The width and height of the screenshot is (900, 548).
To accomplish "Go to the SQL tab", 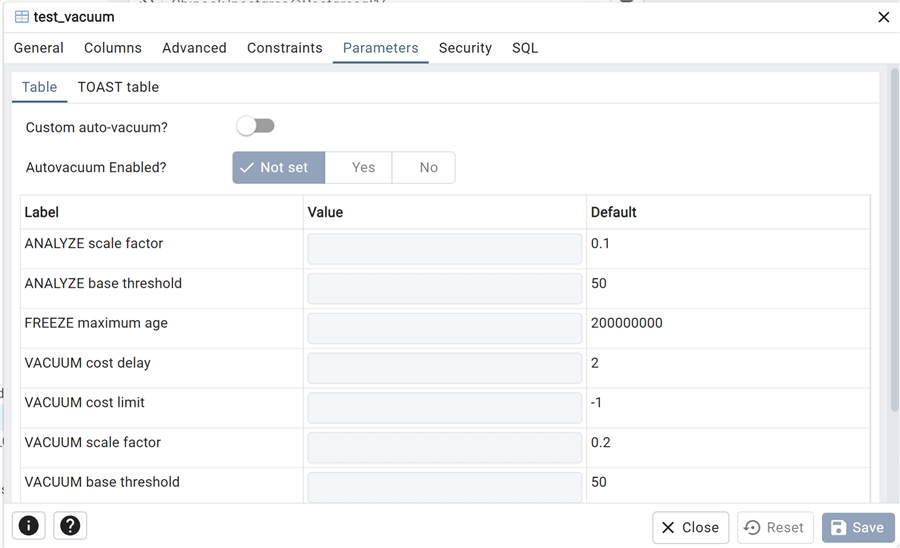I will (525, 48).
